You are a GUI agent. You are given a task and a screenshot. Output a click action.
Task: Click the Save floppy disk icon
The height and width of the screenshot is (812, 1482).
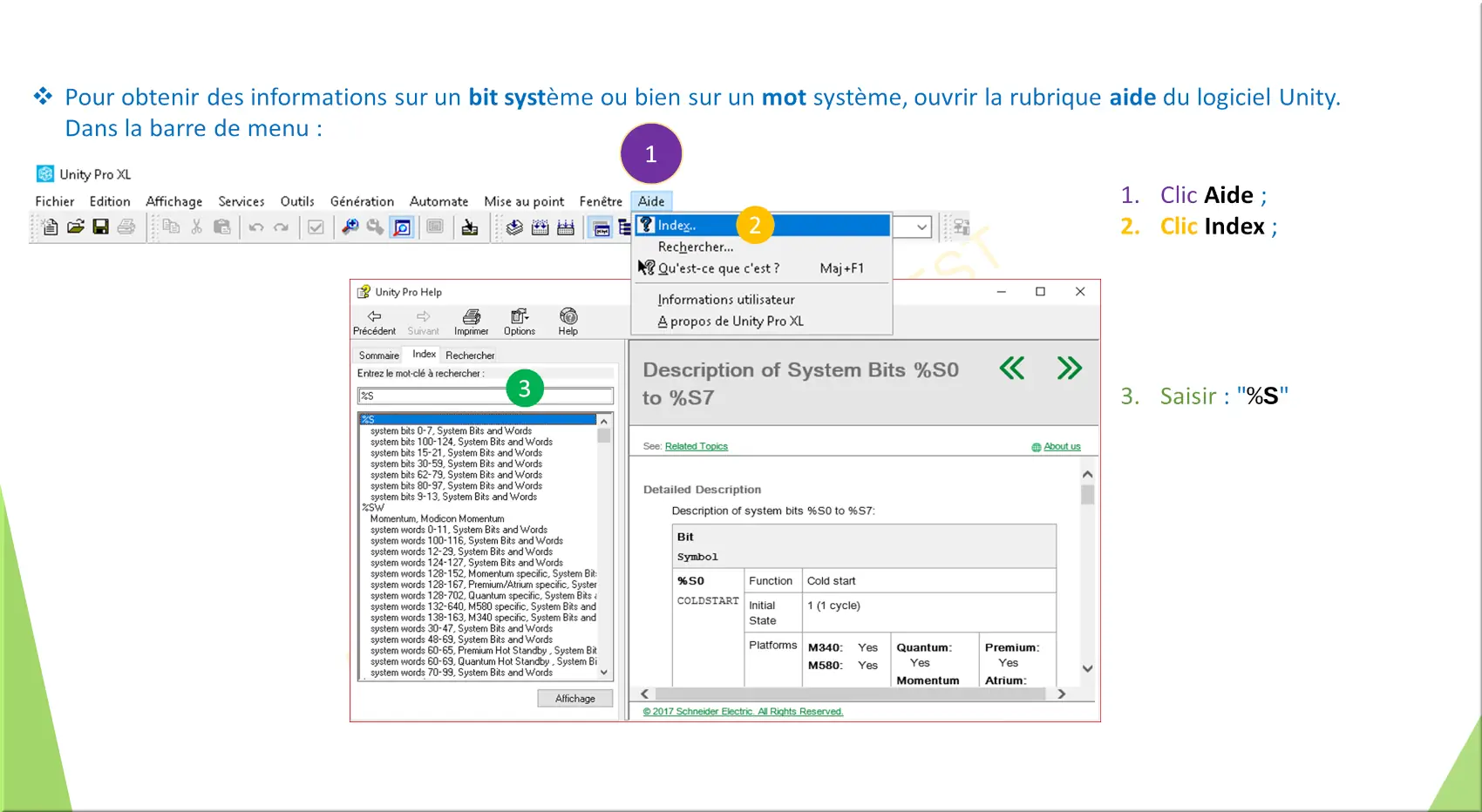coord(101,227)
